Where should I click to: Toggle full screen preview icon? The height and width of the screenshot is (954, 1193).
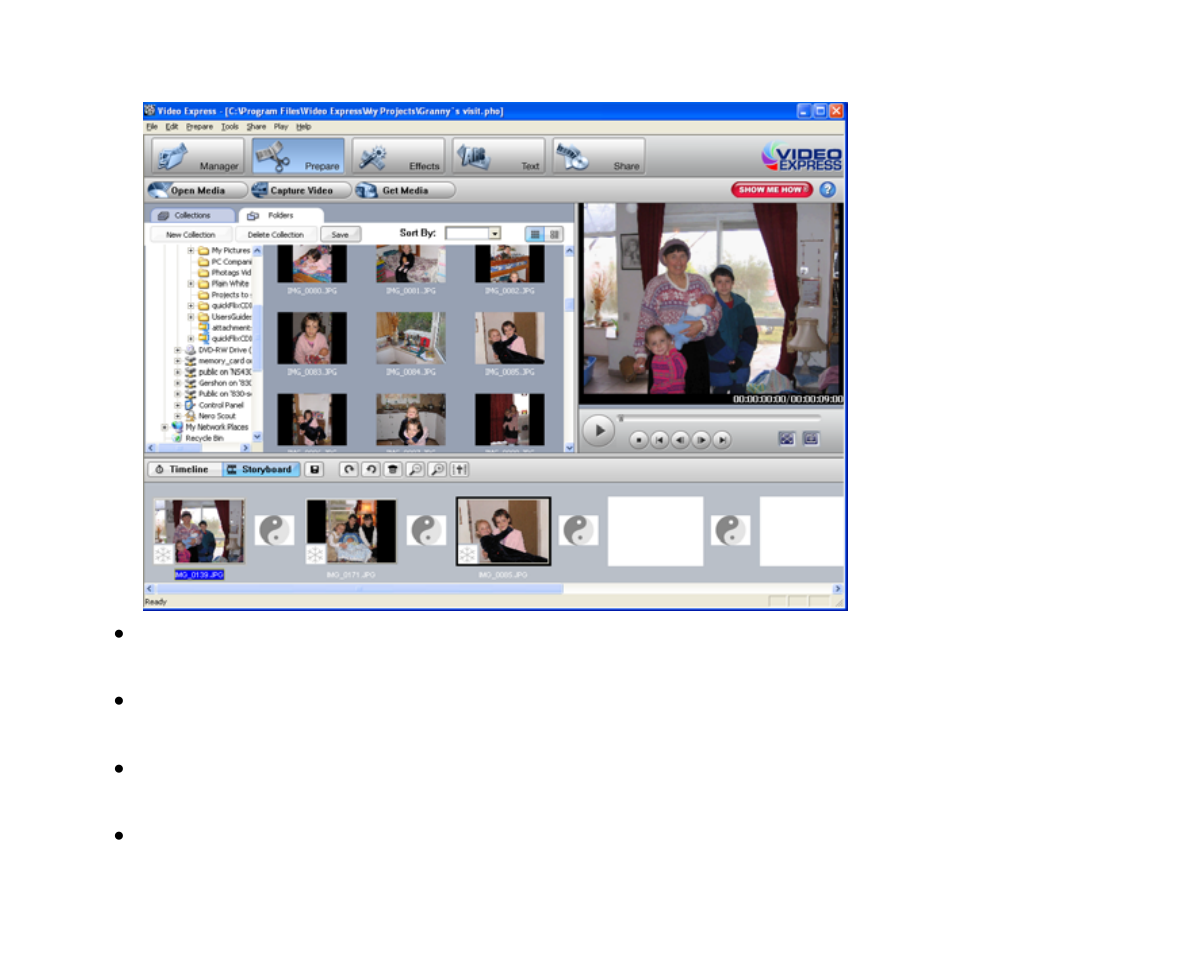(x=787, y=439)
